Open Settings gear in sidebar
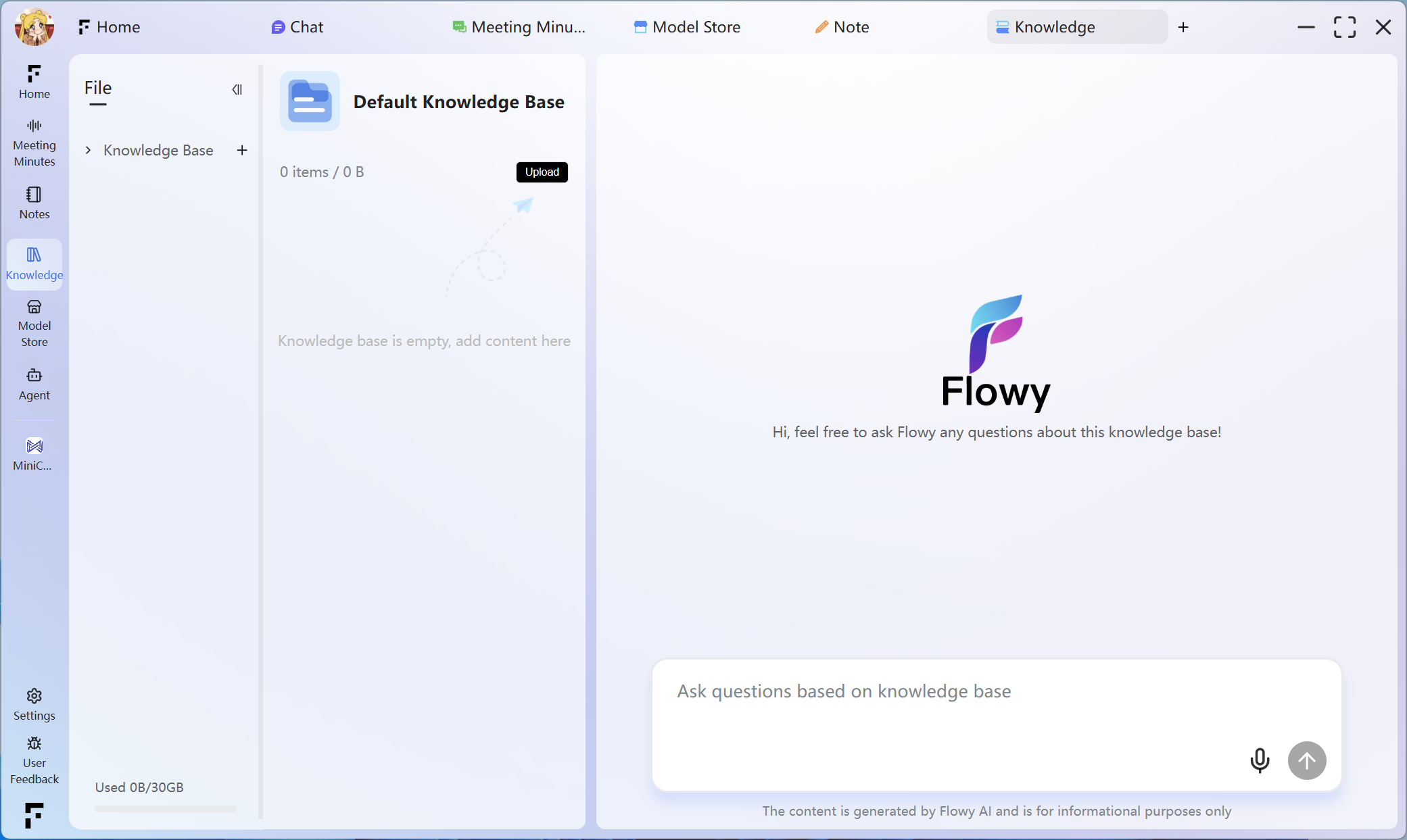 [34, 704]
